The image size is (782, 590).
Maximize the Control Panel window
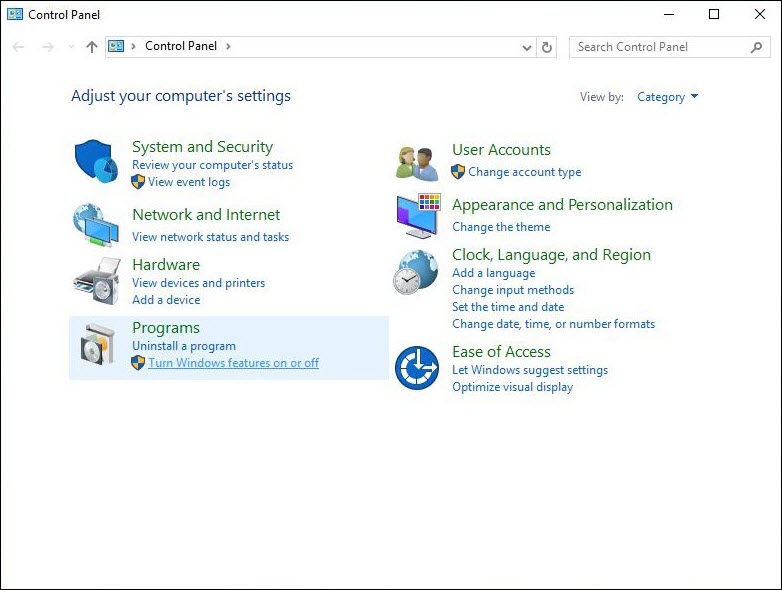[x=714, y=14]
